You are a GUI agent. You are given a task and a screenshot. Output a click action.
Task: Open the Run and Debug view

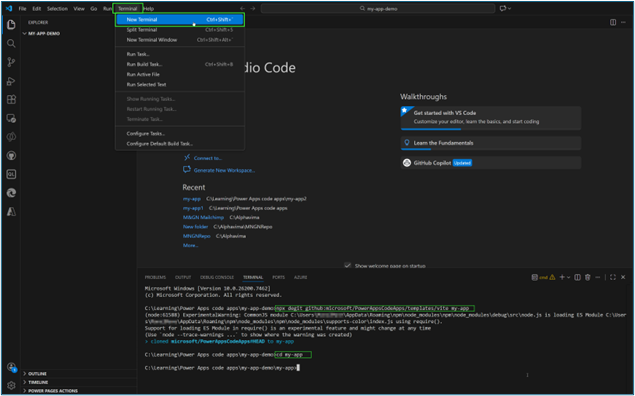click(11, 81)
